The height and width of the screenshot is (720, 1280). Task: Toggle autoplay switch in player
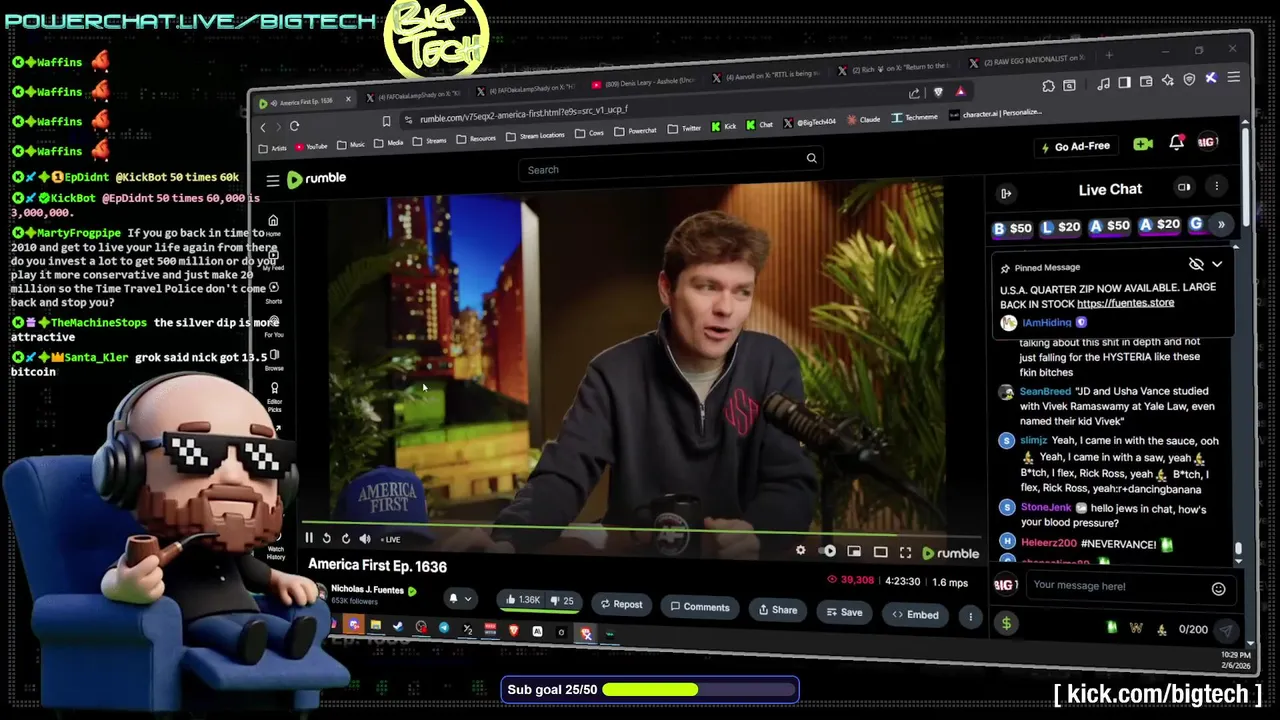[x=828, y=551]
